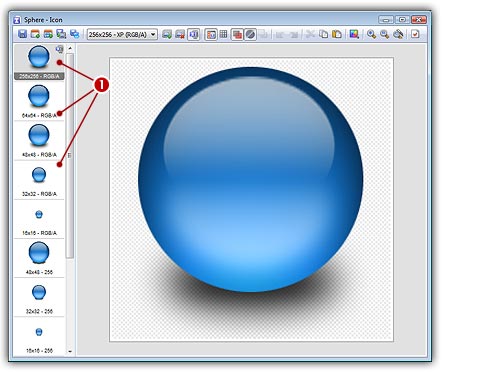The image size is (500, 372).
Task: Toggle the image preview mode button
Action: click(211, 34)
